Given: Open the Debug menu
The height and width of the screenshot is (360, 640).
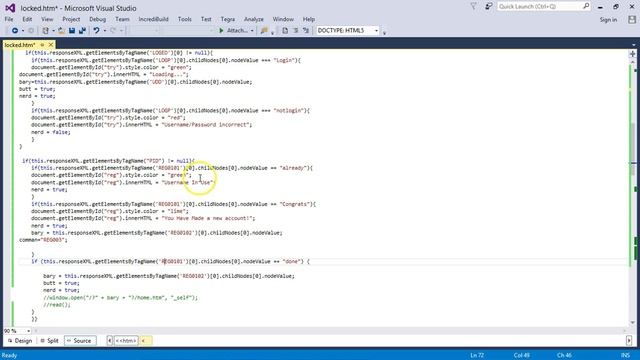Looking at the screenshot, I should click(97, 19).
